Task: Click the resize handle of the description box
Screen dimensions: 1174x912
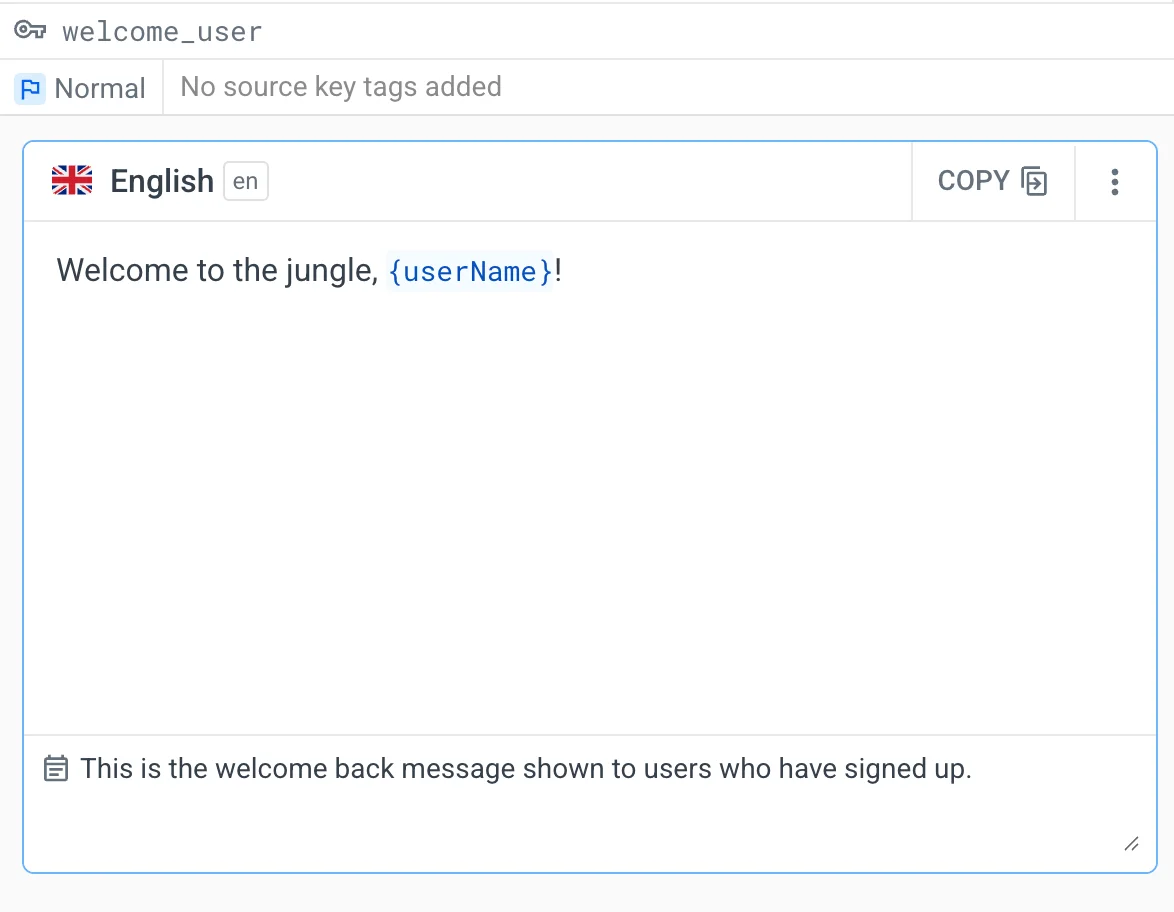Action: coord(1131,844)
